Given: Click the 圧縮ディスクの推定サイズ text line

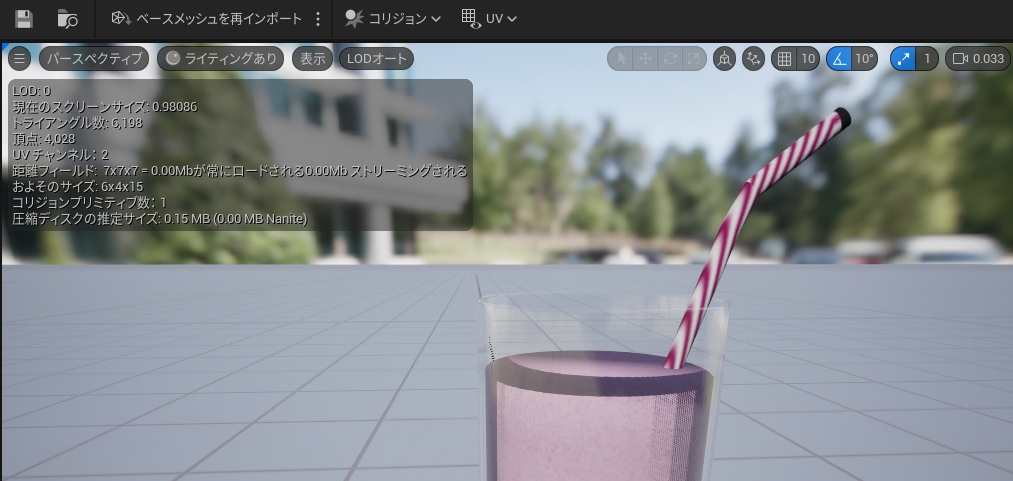Looking at the screenshot, I should click(x=160, y=219).
